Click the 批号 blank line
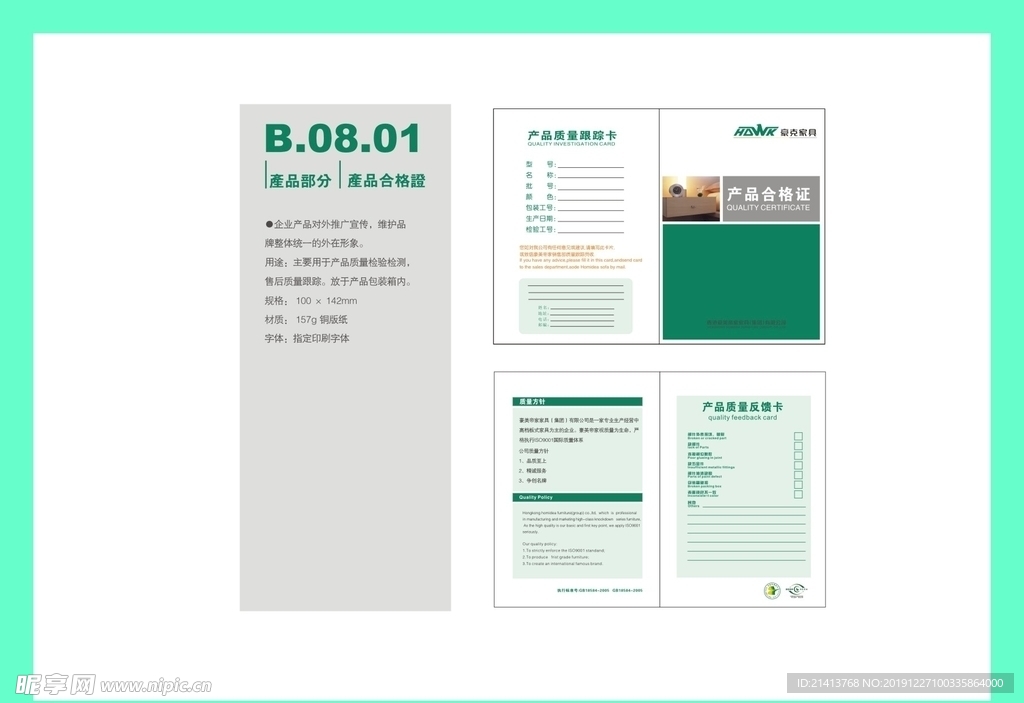The image size is (1024, 703). tap(590, 189)
